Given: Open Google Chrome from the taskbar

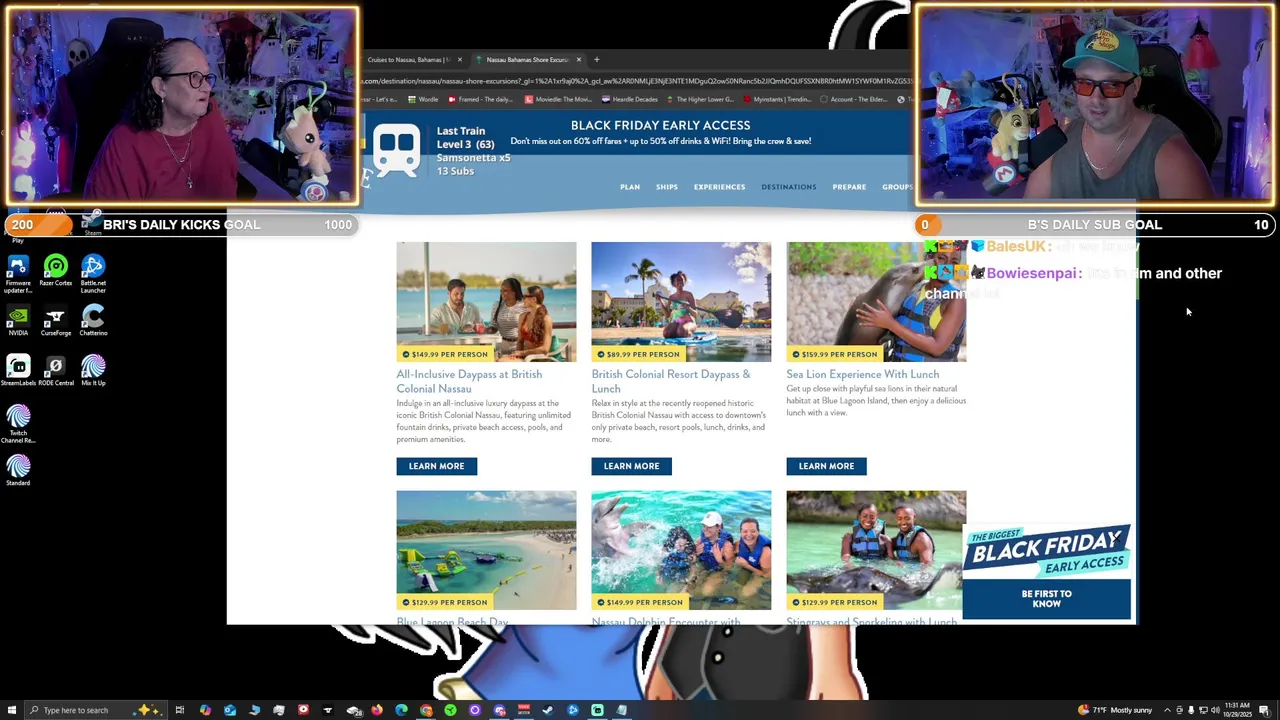Looking at the screenshot, I should pyautogui.click(x=426, y=710).
